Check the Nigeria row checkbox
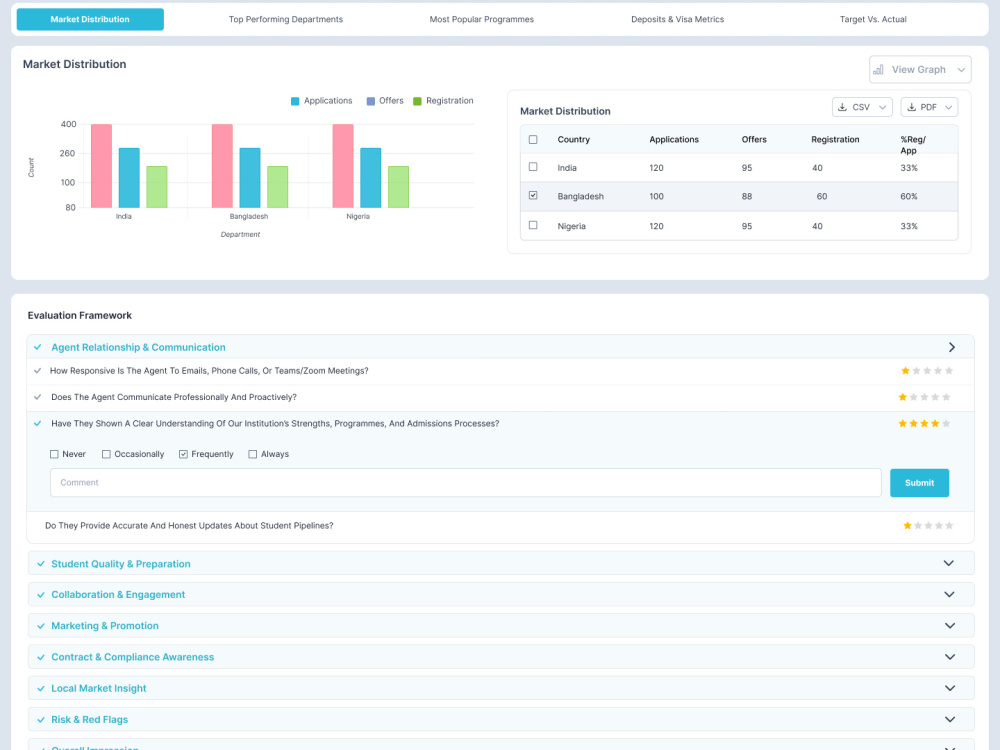Image resolution: width=1000 pixels, height=750 pixels. click(533, 225)
